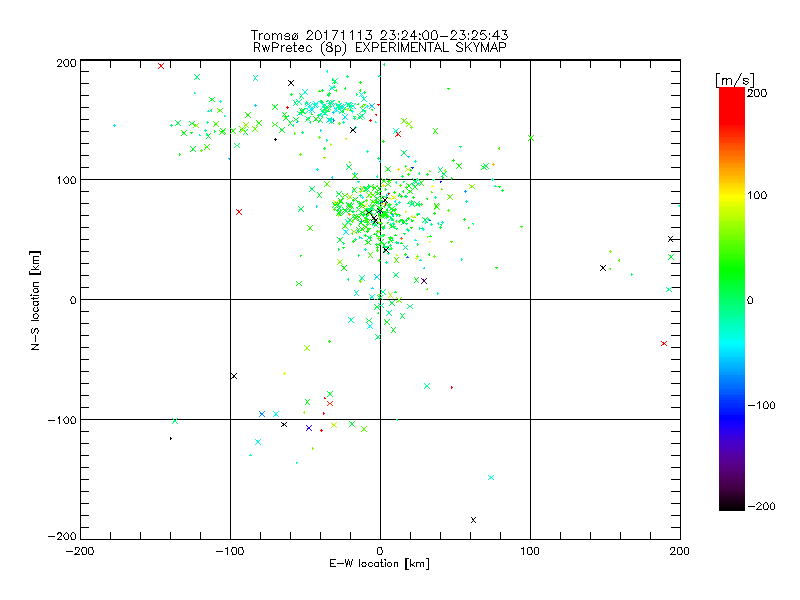The image size is (800, 600).
Task: Pick the black bottom of the color bar
Action: pyautogui.click(x=732, y=504)
